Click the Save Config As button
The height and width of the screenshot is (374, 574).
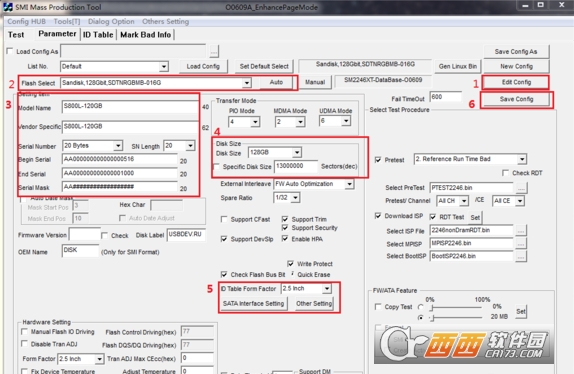tap(516, 52)
